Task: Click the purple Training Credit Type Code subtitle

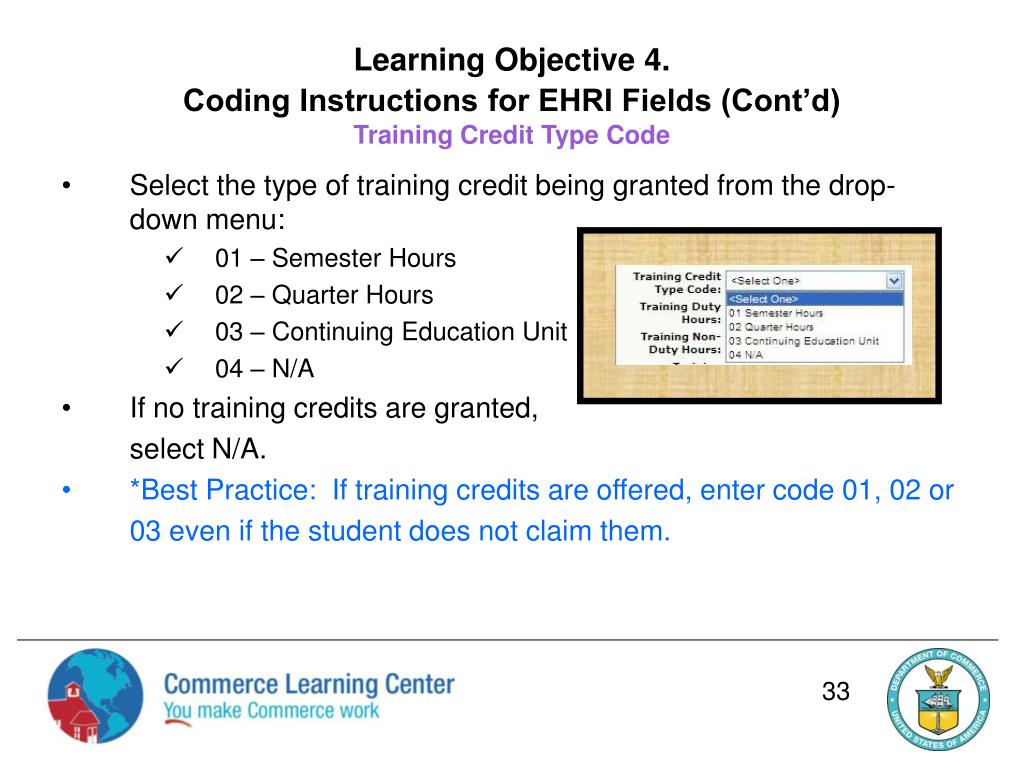Action: coord(511,135)
